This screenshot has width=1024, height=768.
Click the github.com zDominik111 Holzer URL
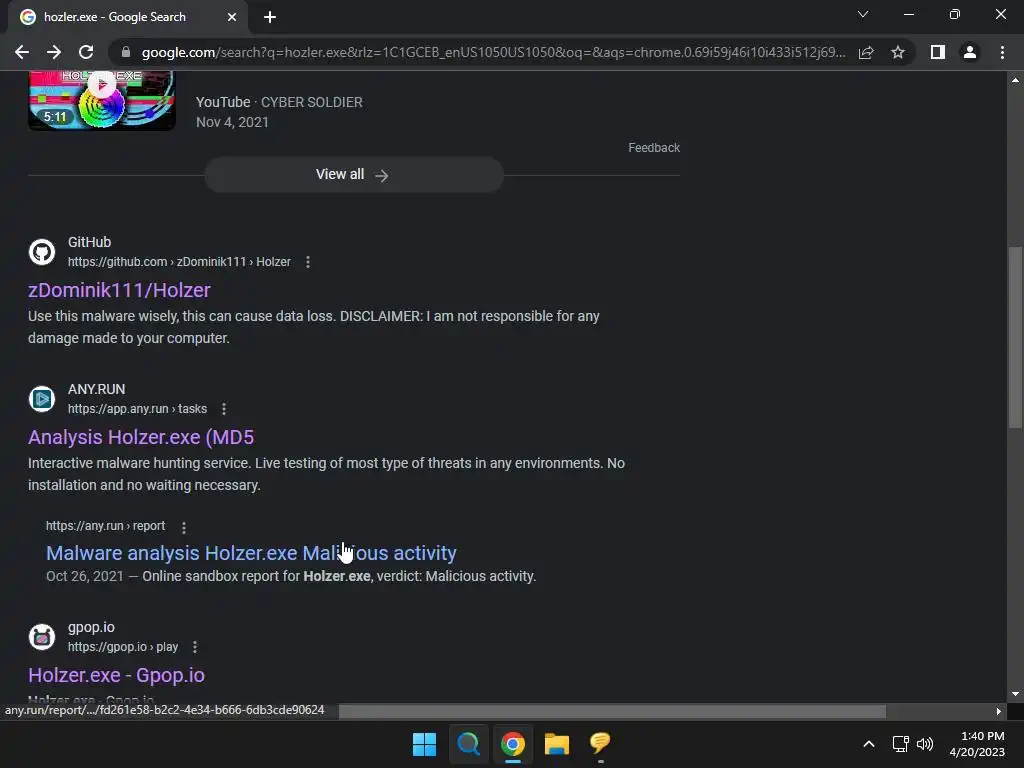click(179, 262)
